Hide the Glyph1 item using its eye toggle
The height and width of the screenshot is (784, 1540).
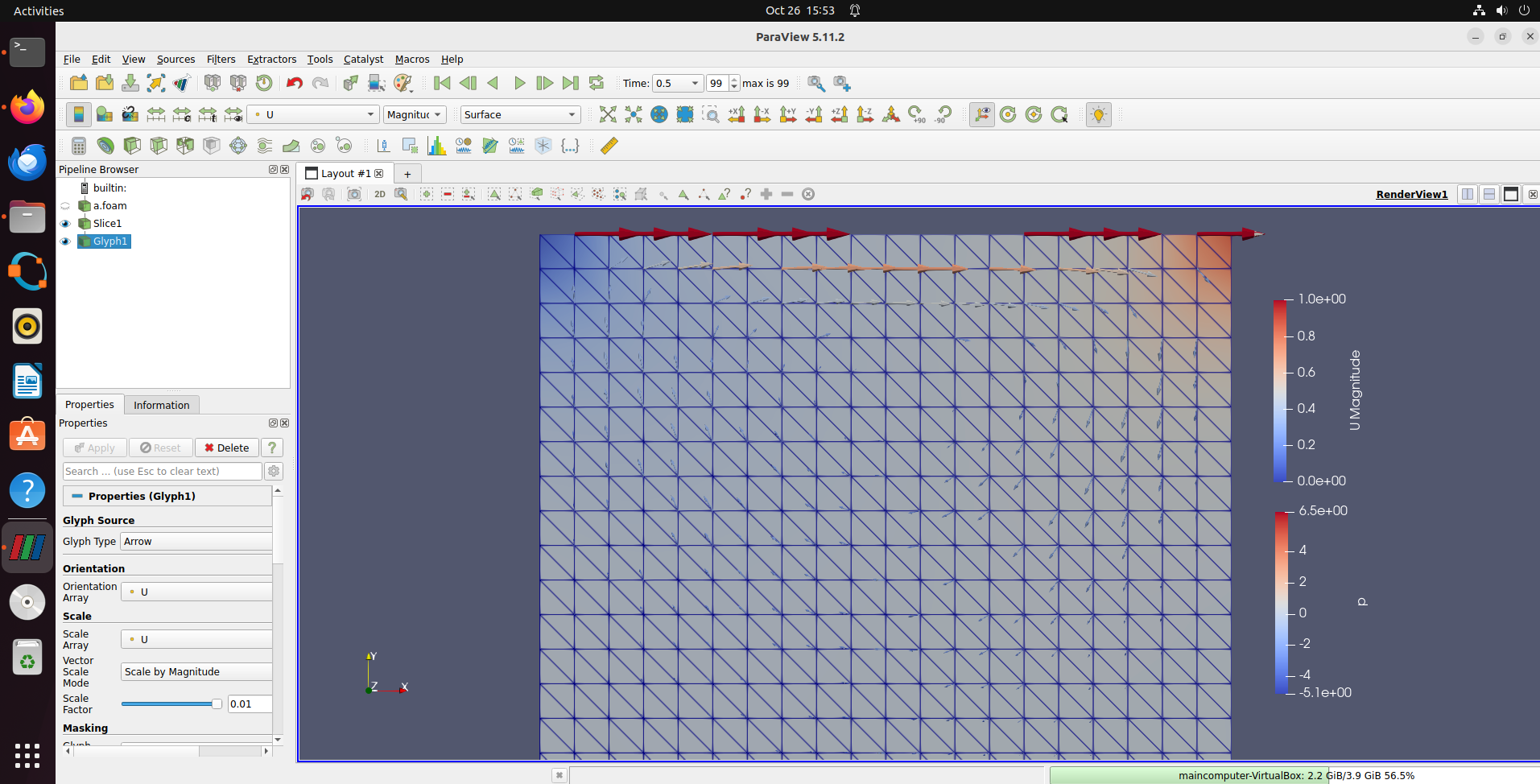(65, 241)
